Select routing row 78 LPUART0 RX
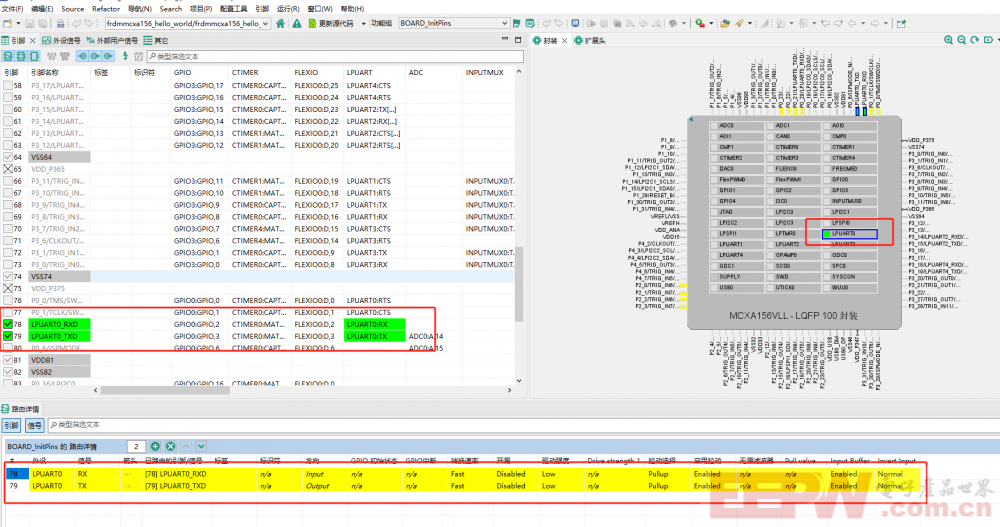 (463, 474)
